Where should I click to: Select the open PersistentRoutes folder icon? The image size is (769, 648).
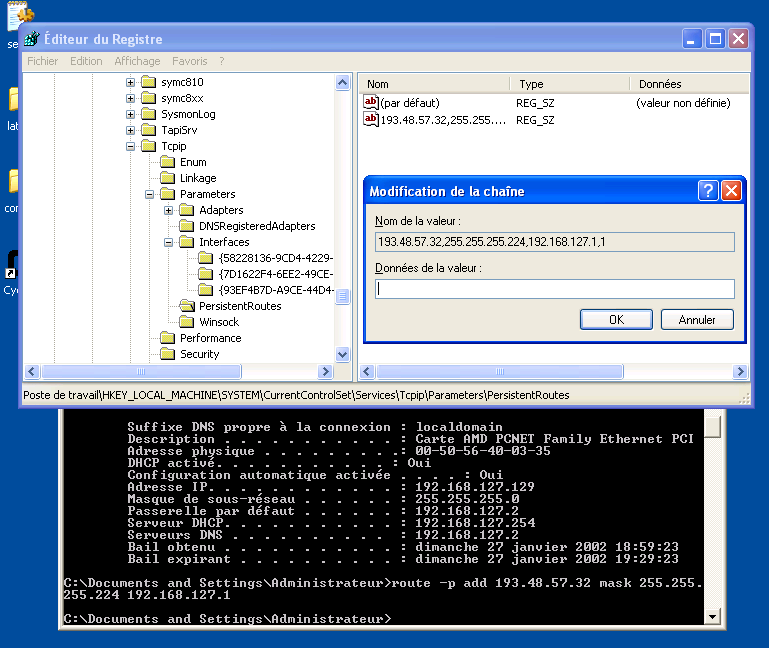click(187, 306)
